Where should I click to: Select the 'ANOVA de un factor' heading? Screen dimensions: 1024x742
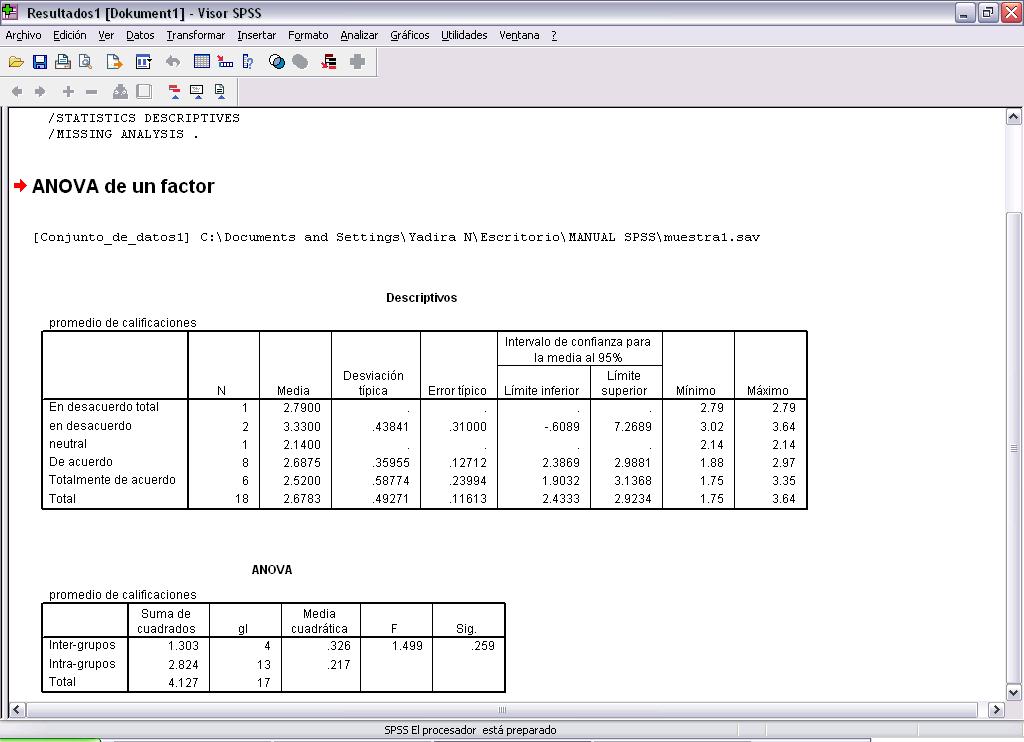click(x=123, y=186)
